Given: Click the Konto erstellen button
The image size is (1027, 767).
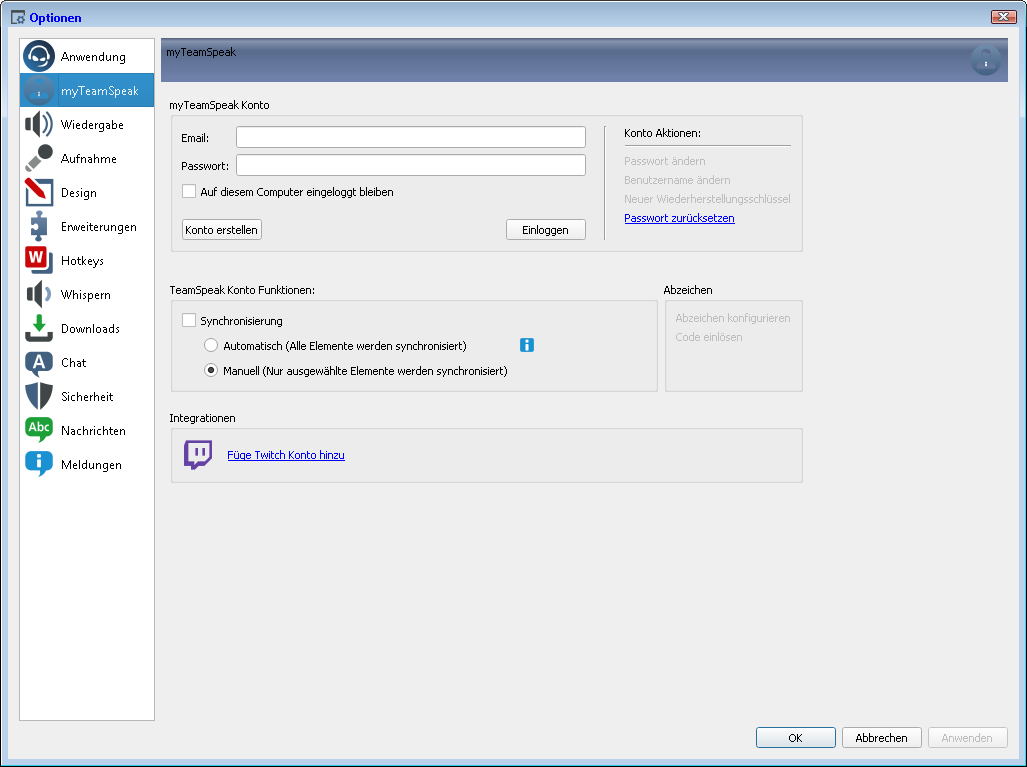Looking at the screenshot, I should pos(221,230).
